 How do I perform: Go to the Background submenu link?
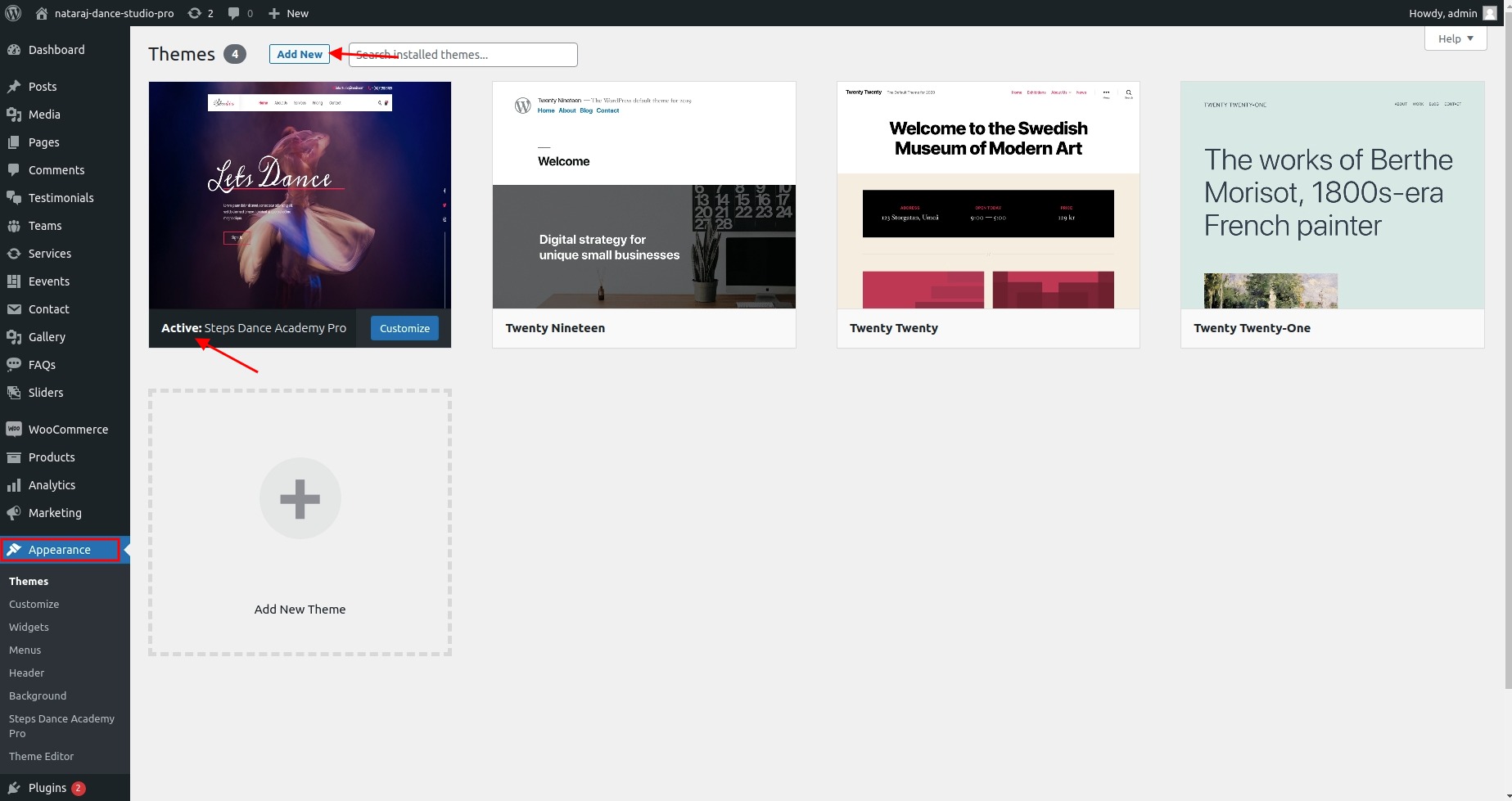(x=38, y=695)
